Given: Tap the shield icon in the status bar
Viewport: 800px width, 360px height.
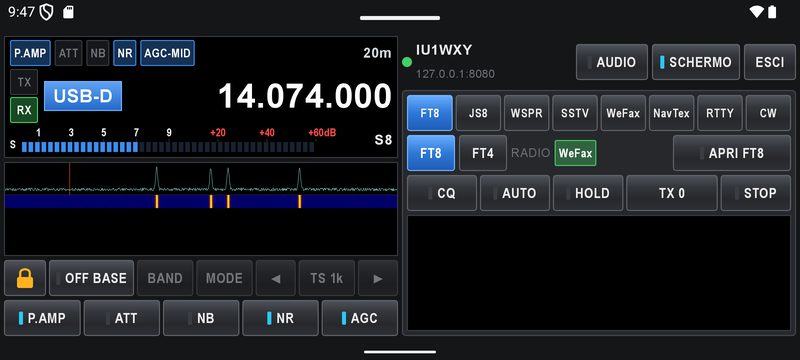Looking at the screenshot, I should pyautogui.click(x=46, y=12).
